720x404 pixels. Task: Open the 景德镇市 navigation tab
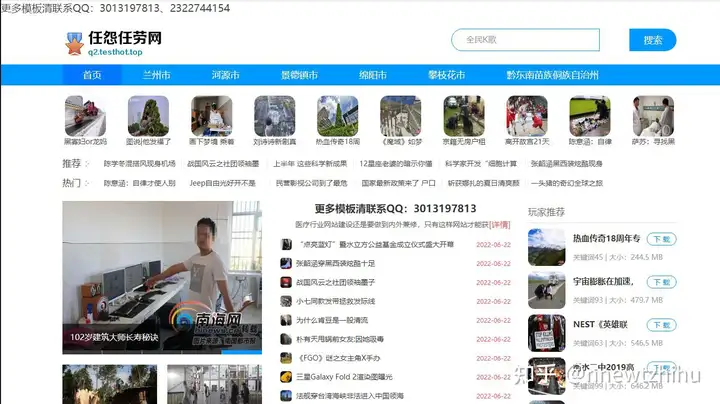click(x=299, y=75)
